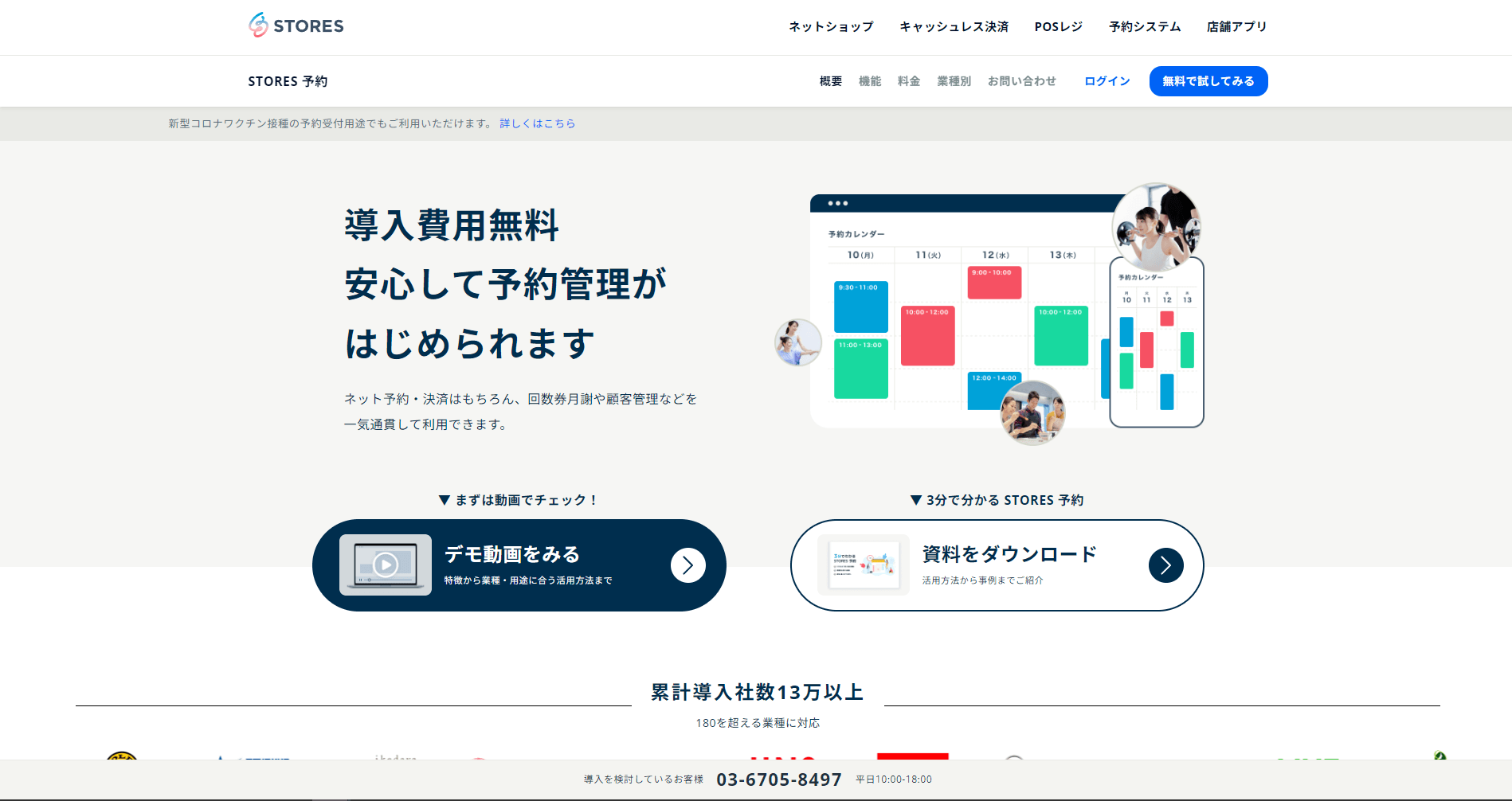Click the 累計導入社数13万以上 heading
This screenshot has width=1512, height=801.
click(758, 692)
